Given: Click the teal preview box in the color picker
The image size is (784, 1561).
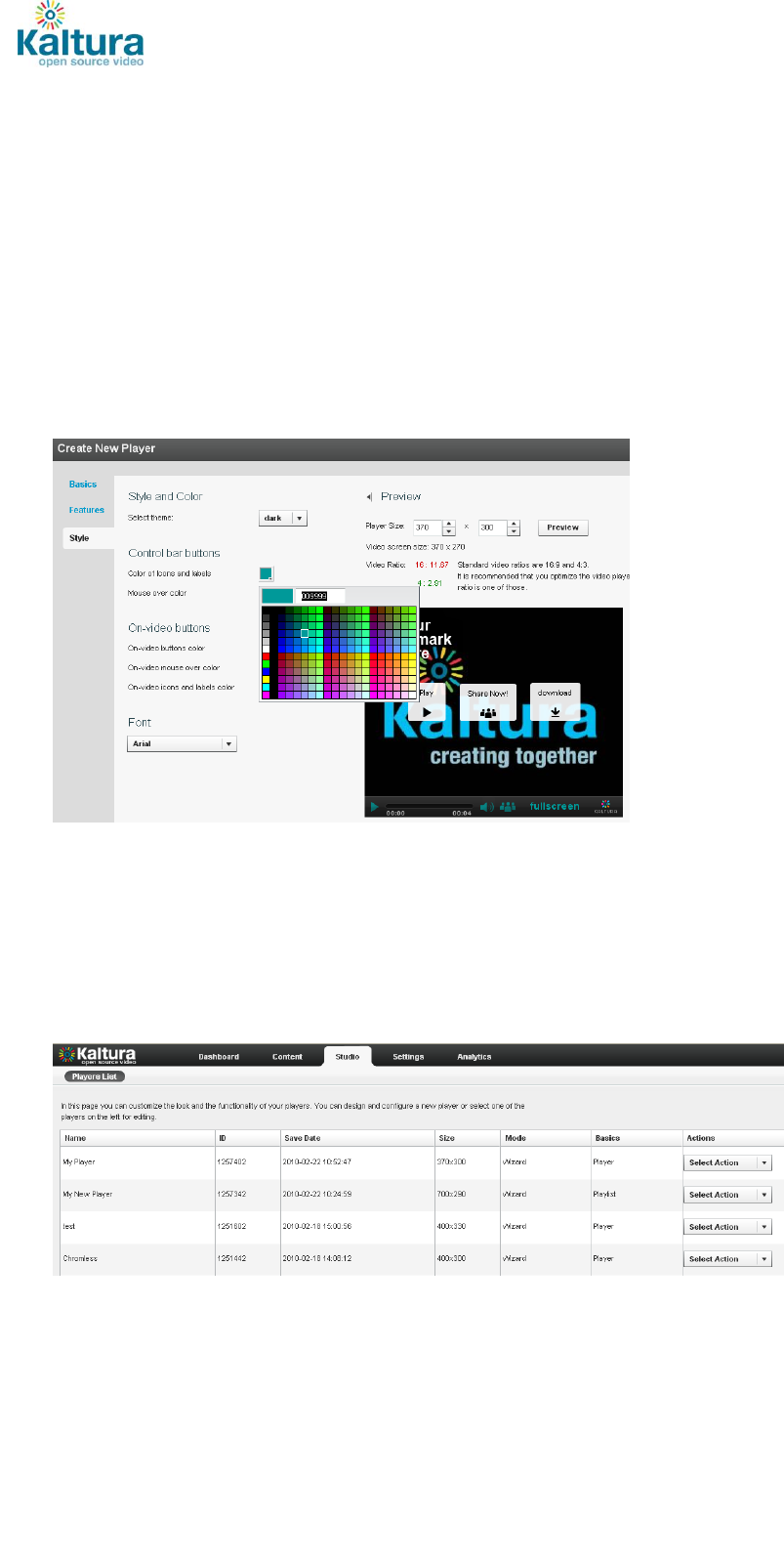Looking at the screenshot, I should [277, 596].
